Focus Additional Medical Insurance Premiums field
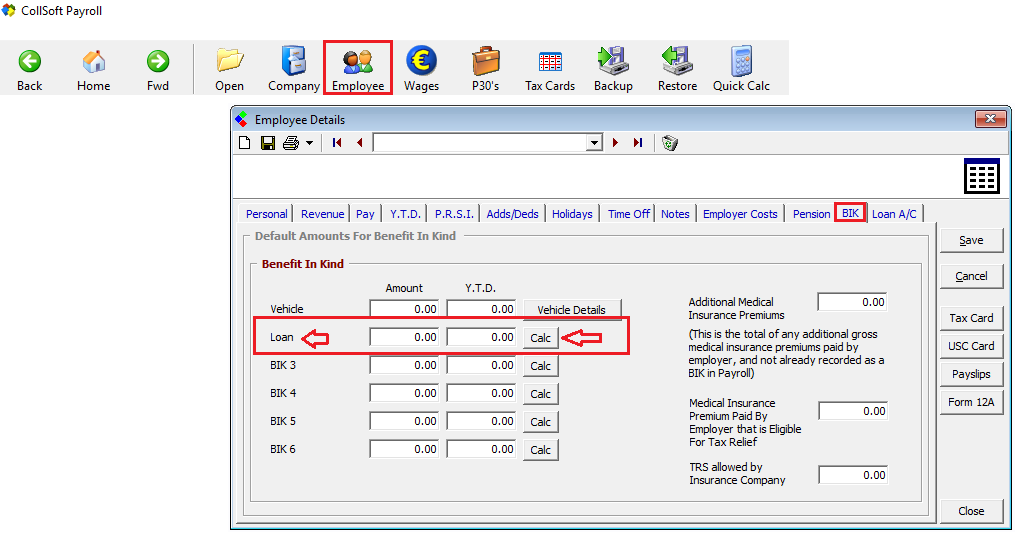1021x537 pixels. tap(852, 302)
